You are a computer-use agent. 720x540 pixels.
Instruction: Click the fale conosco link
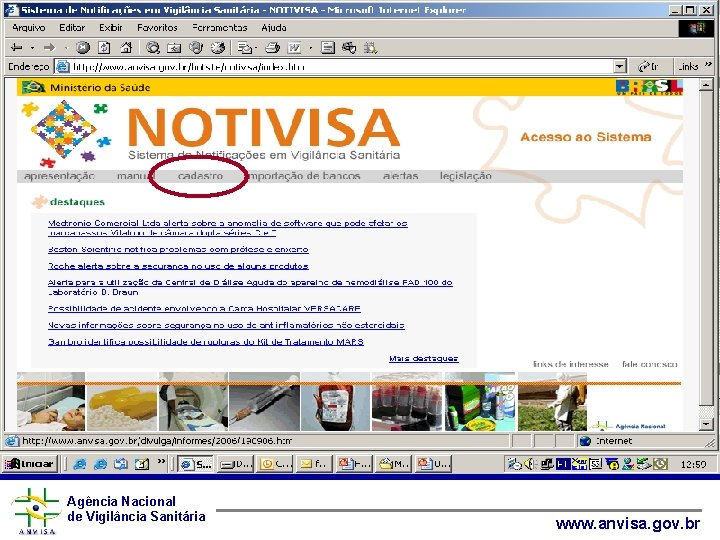pos(649,364)
